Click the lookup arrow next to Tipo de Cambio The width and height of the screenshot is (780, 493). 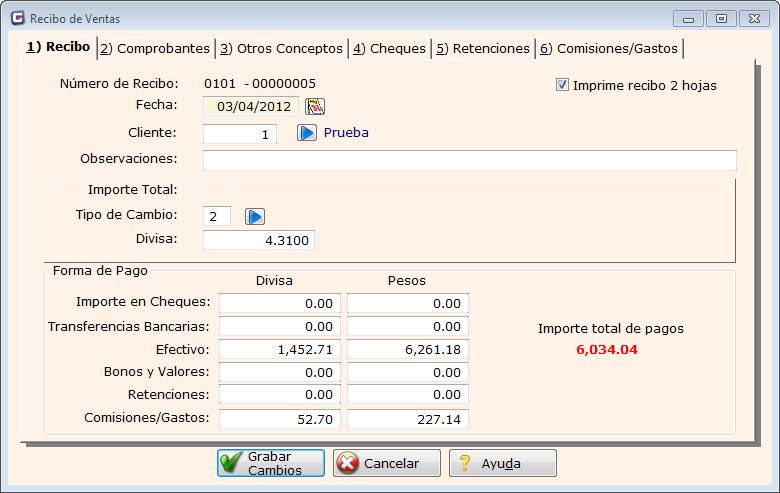(x=256, y=216)
